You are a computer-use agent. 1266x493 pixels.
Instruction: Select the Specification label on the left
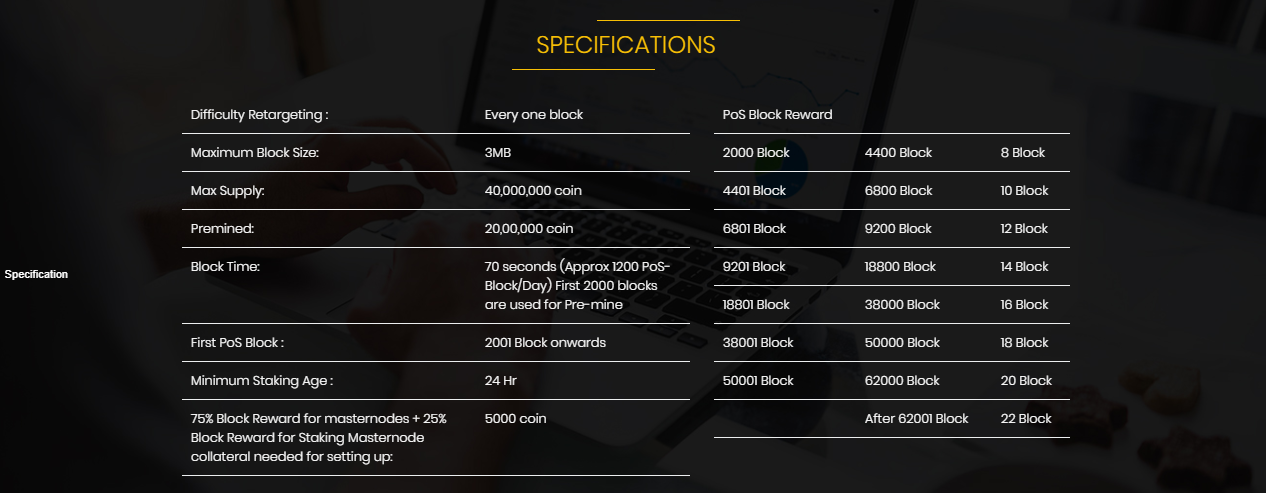click(37, 274)
